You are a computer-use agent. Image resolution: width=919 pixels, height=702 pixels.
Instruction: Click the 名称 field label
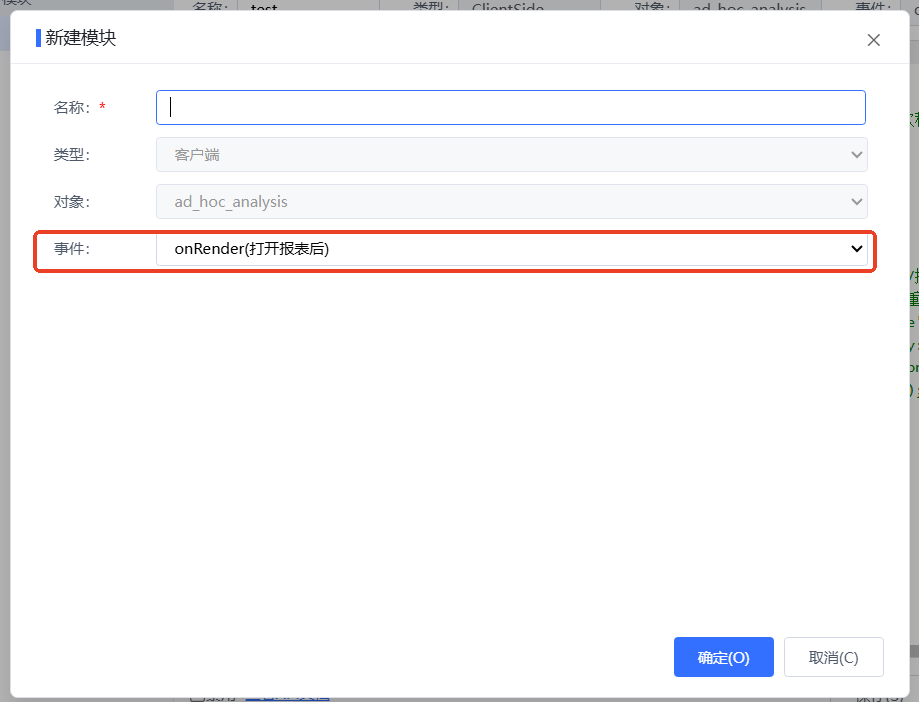[72, 107]
